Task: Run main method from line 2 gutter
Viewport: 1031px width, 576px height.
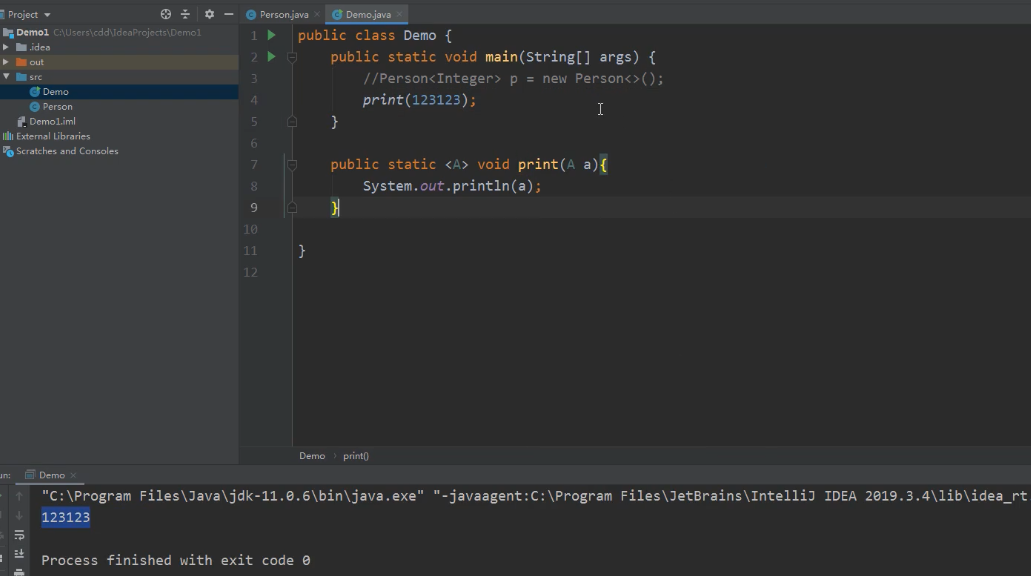Action: [x=272, y=57]
